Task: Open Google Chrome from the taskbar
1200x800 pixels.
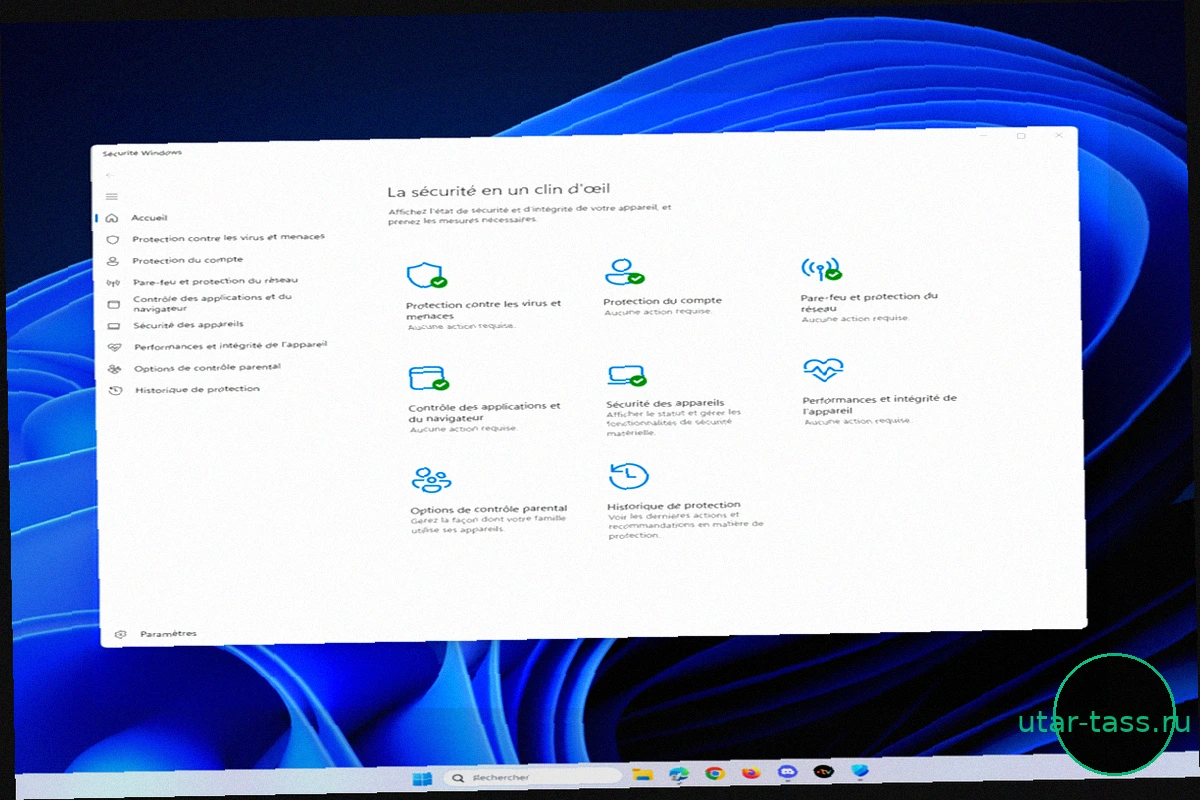Action: coord(715,772)
